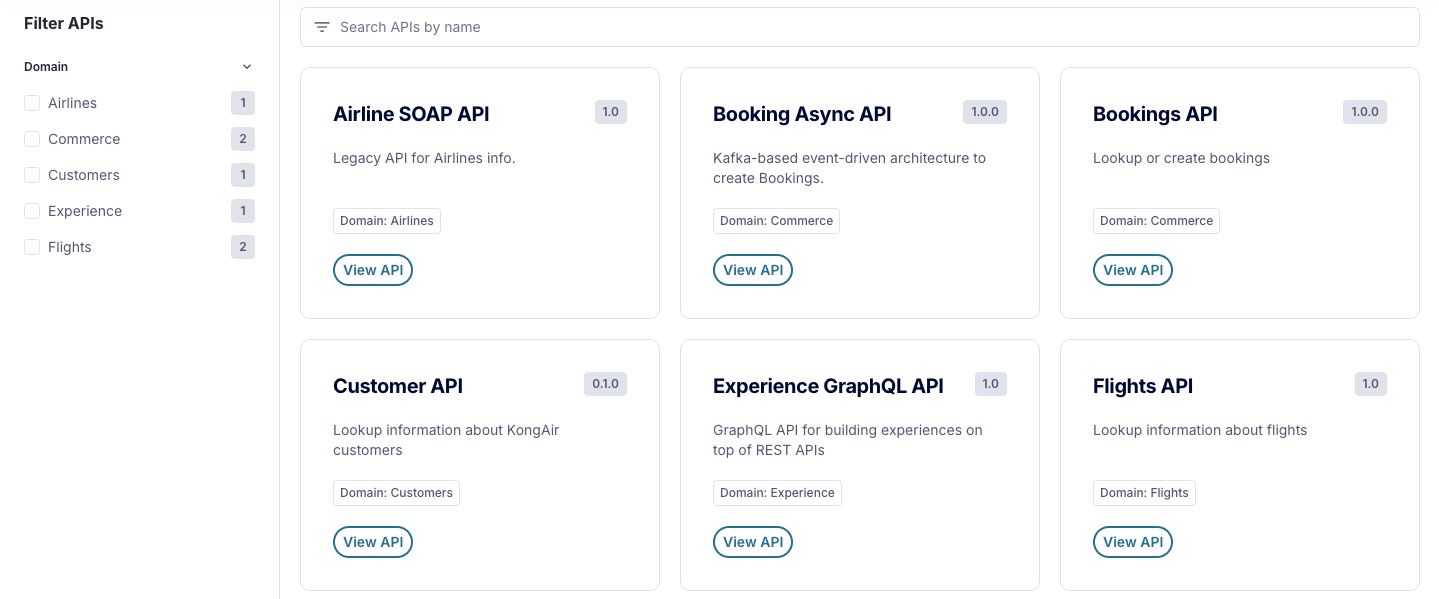Select the Domain: Experience tag

(x=777, y=493)
